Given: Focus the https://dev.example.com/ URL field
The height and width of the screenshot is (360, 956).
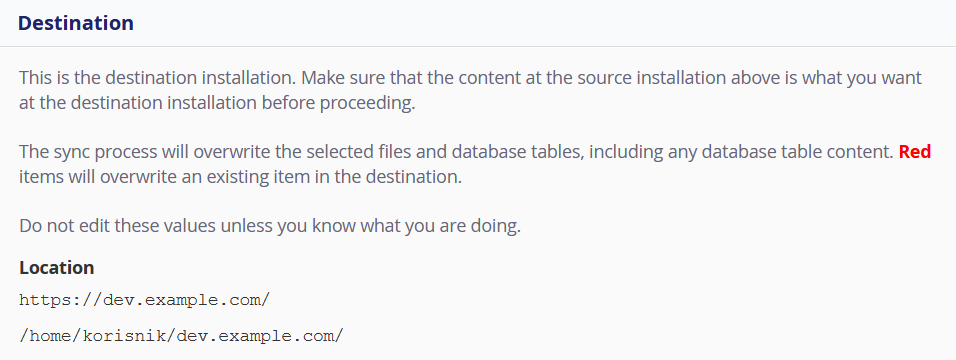Looking at the screenshot, I should [x=144, y=300].
